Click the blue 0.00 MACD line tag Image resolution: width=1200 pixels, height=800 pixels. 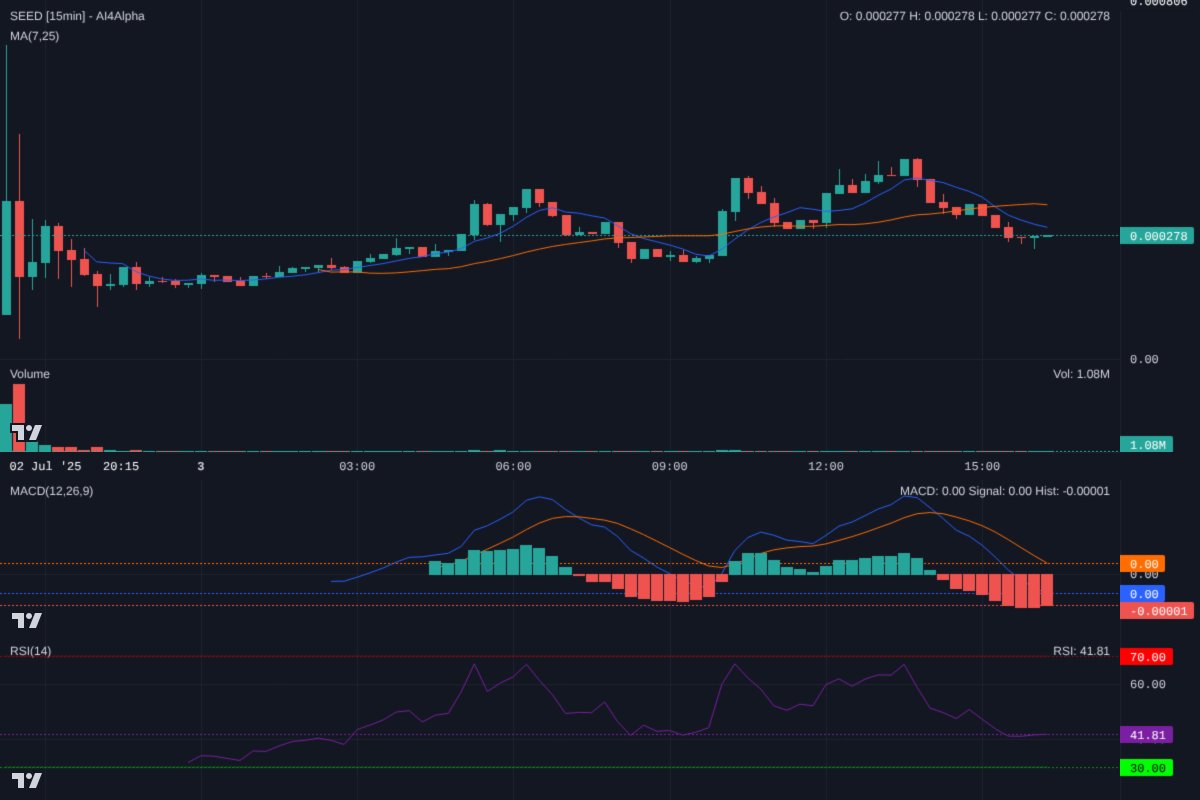(x=1143, y=594)
